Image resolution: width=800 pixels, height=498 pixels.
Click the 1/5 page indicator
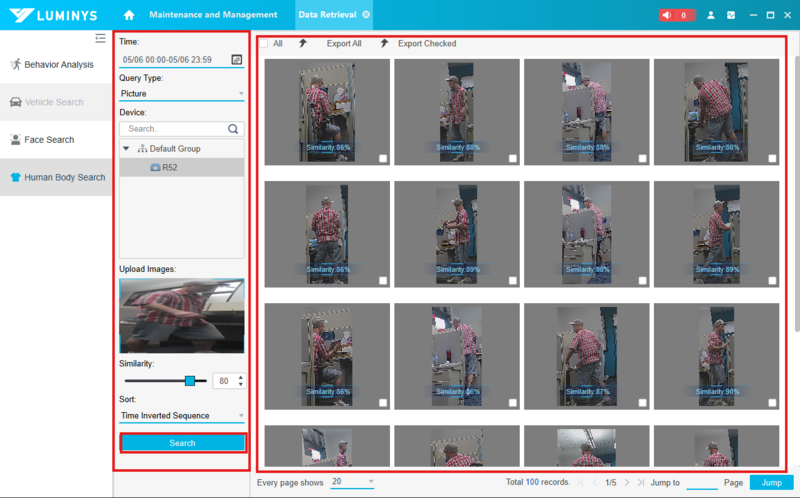[x=611, y=482]
